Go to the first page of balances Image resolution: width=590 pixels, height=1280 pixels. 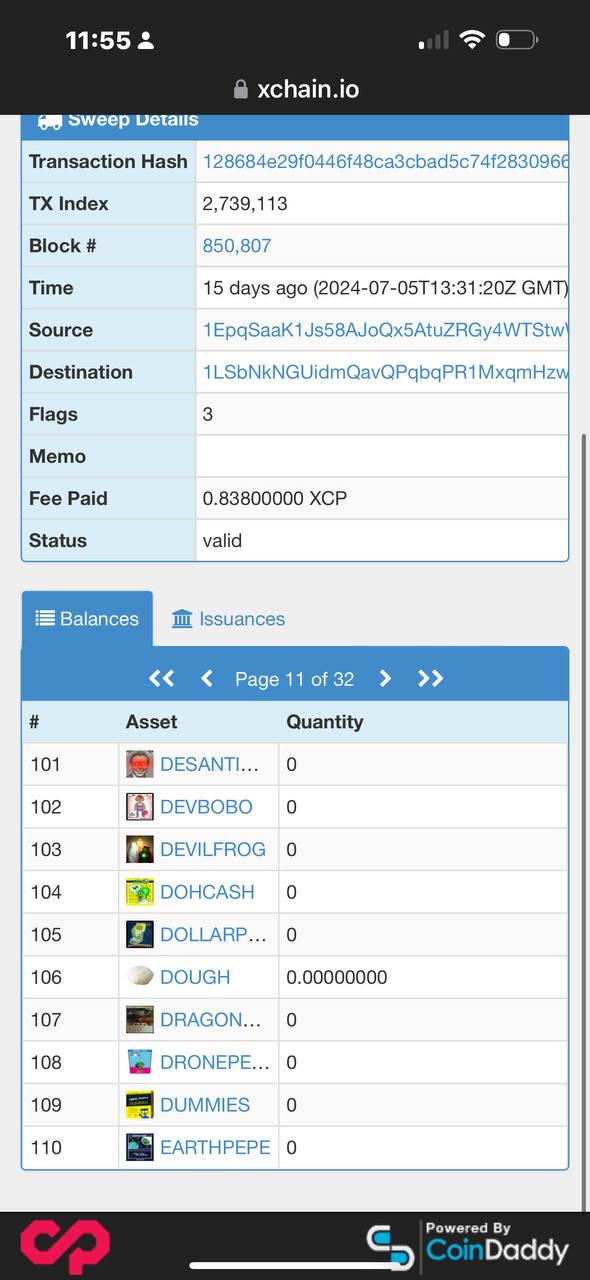(x=161, y=679)
